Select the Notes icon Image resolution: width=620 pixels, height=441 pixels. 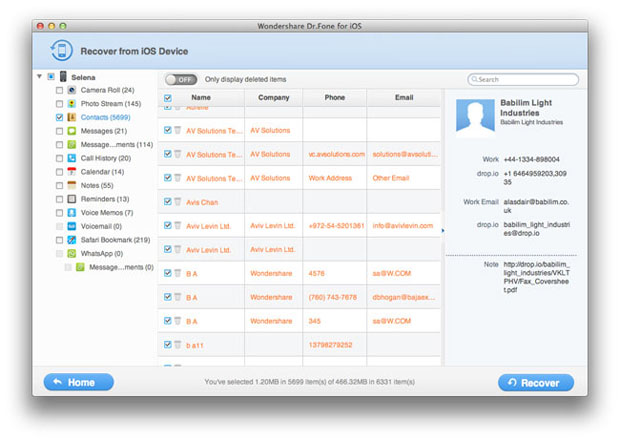pyautogui.click(x=72, y=185)
